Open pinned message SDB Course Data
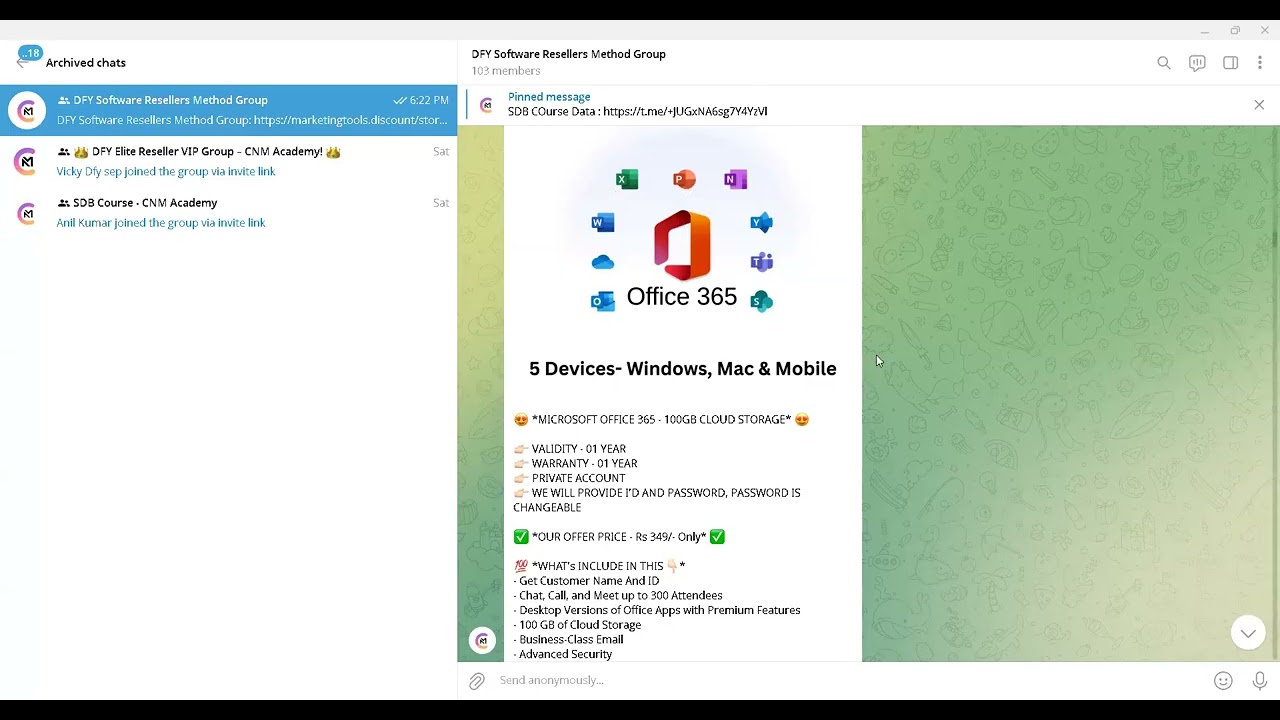 coord(638,104)
